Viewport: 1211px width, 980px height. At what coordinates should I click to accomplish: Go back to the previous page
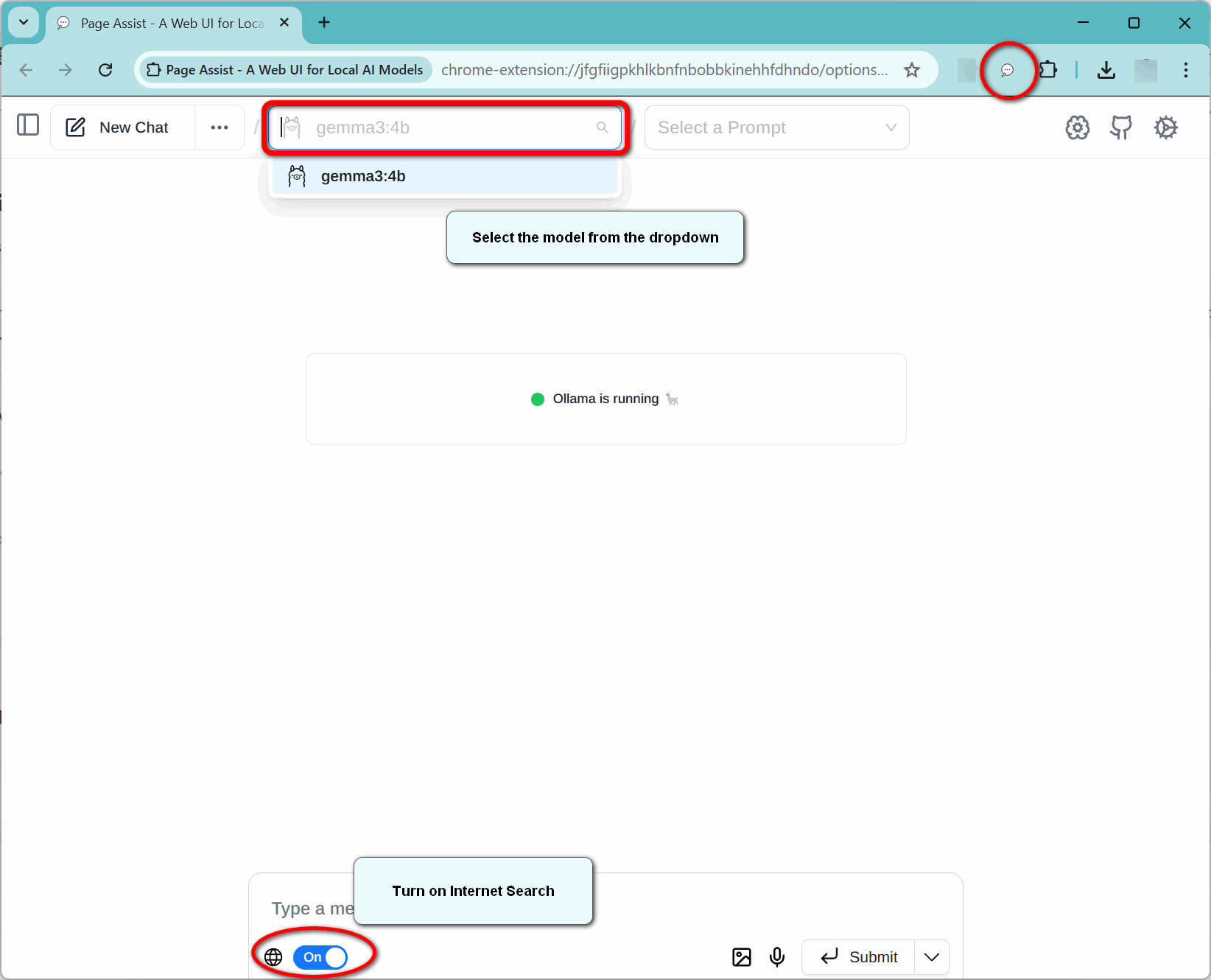(x=27, y=70)
